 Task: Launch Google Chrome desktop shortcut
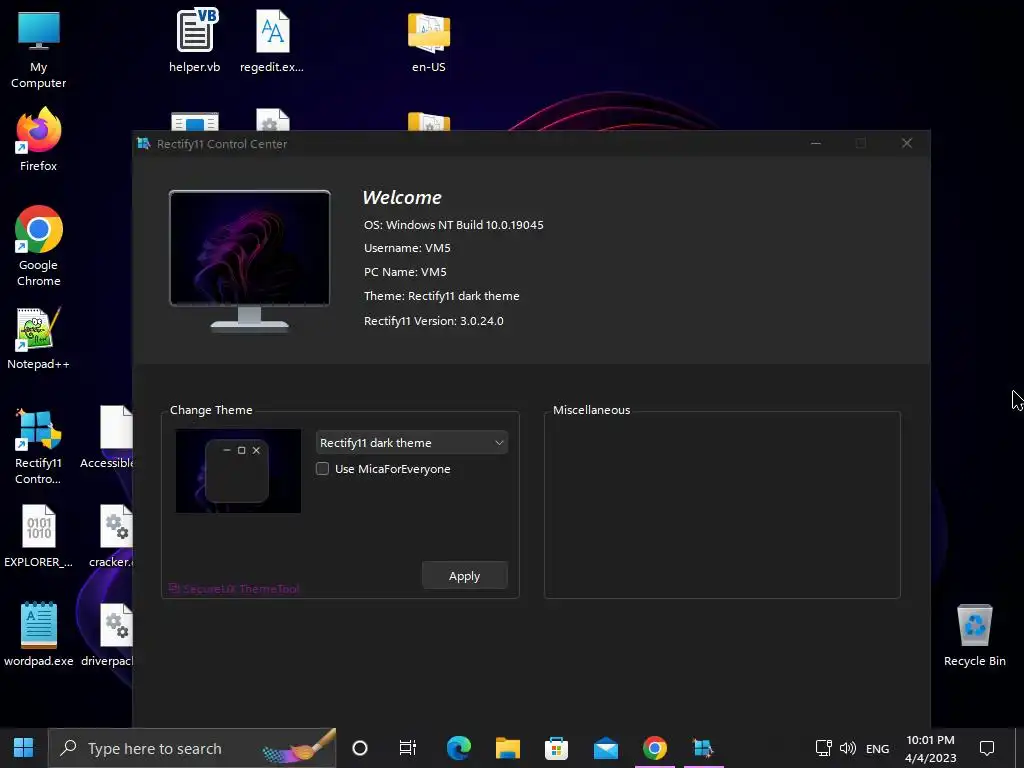(x=39, y=246)
